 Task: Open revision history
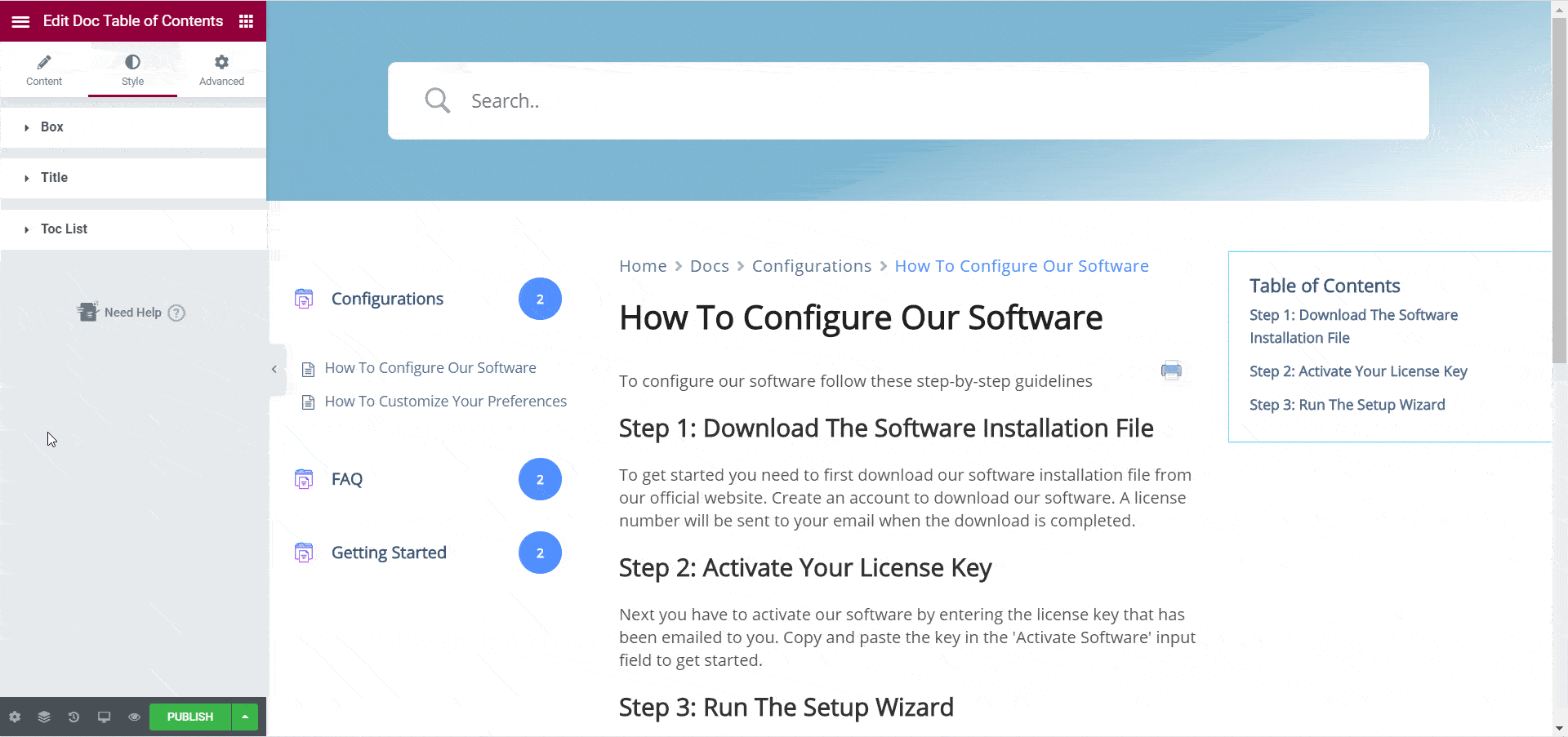[x=73, y=716]
